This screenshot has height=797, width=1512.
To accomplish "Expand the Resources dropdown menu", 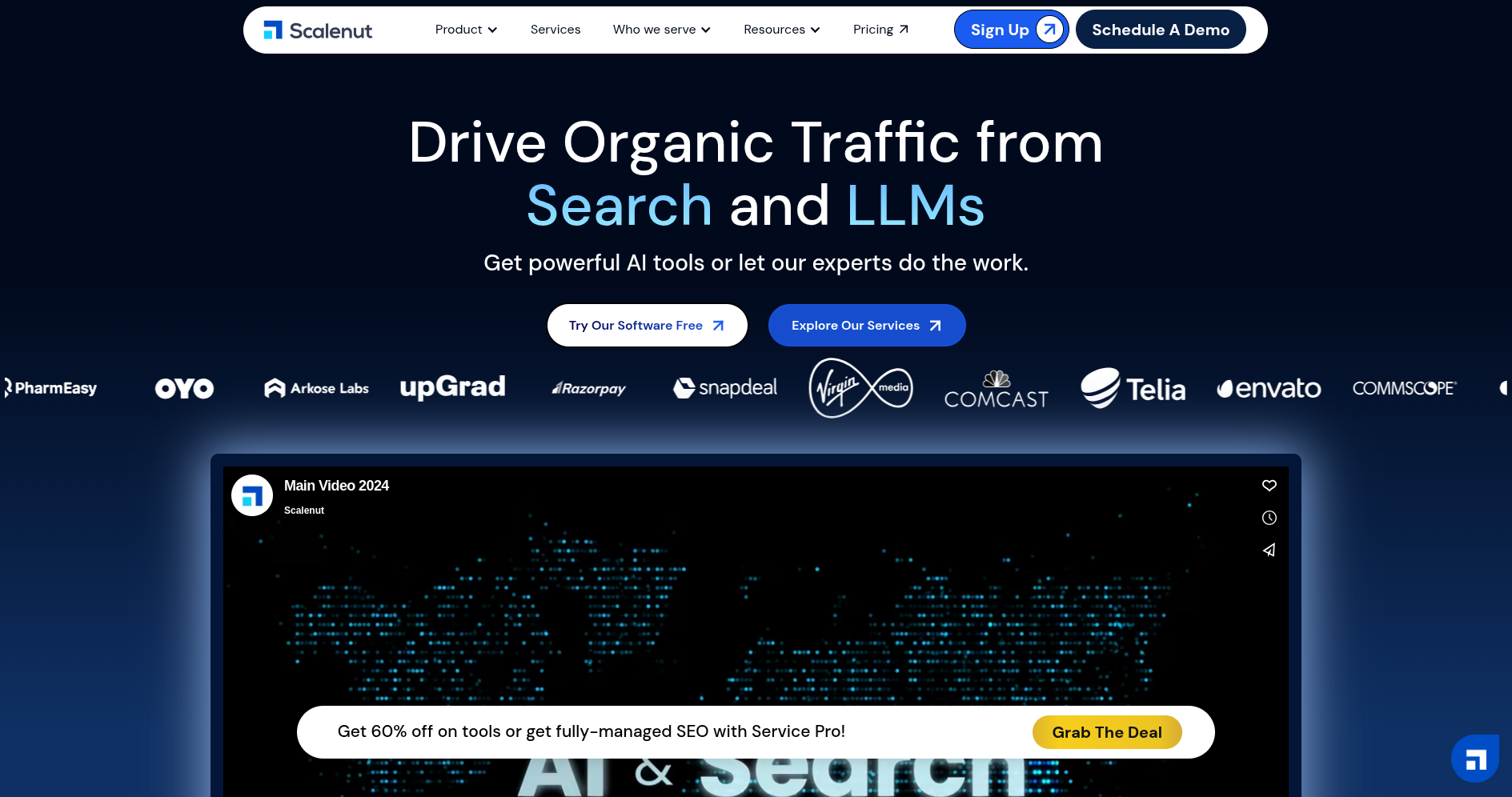I will [782, 30].
